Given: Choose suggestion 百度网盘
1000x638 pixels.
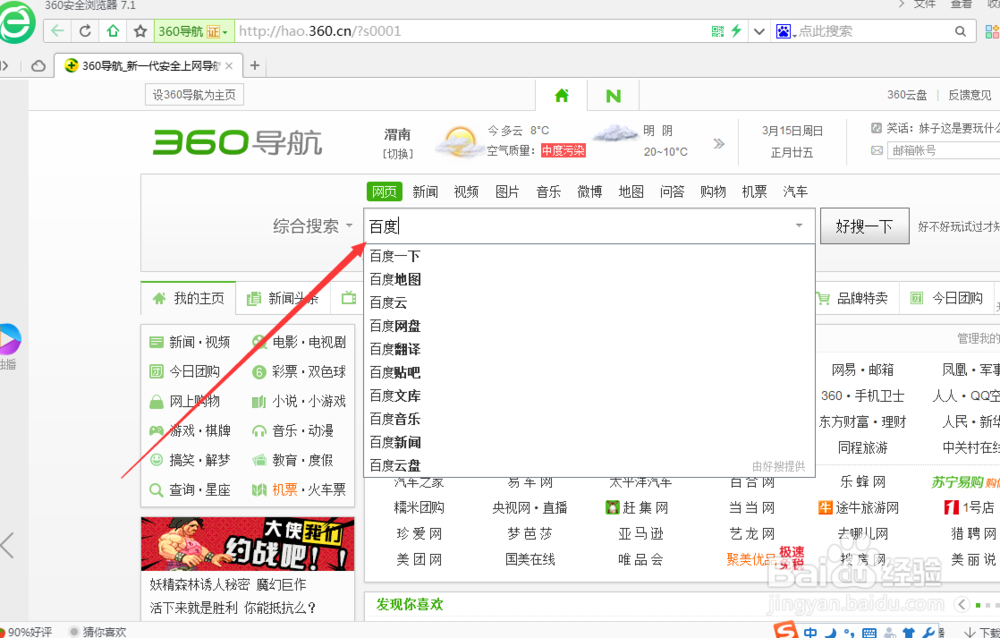Looking at the screenshot, I should [x=589, y=326].
